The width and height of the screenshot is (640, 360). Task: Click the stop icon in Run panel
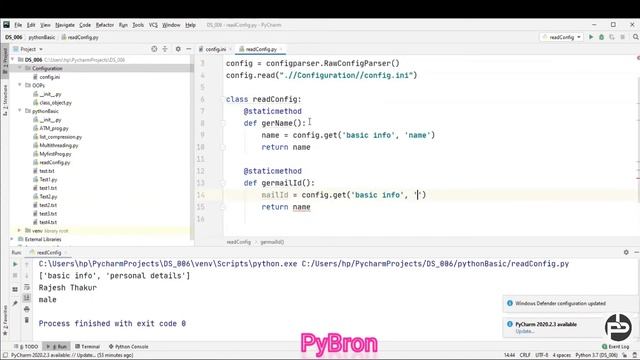tap(15, 276)
